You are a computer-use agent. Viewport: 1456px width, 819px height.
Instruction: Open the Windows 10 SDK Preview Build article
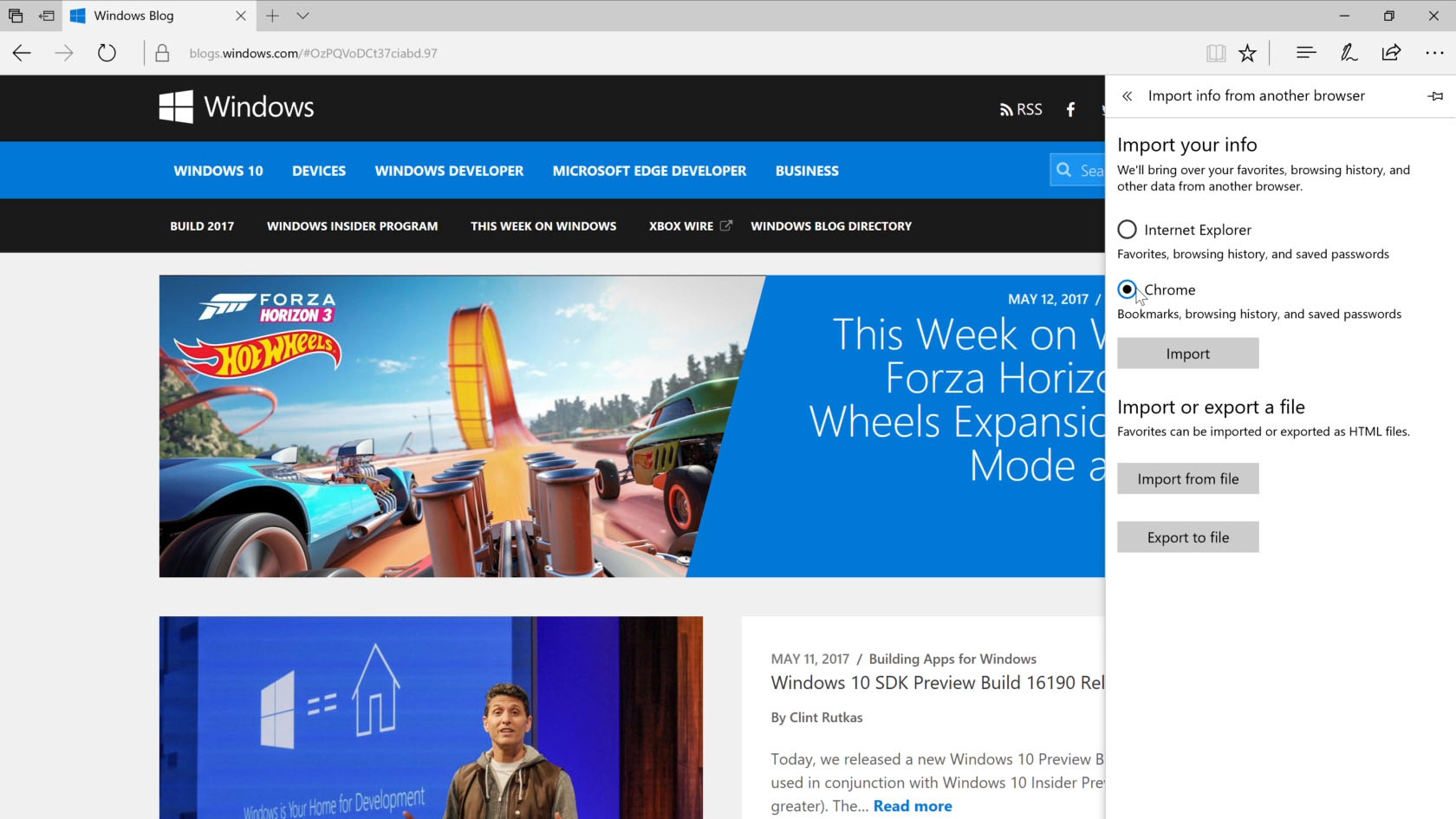(x=938, y=683)
